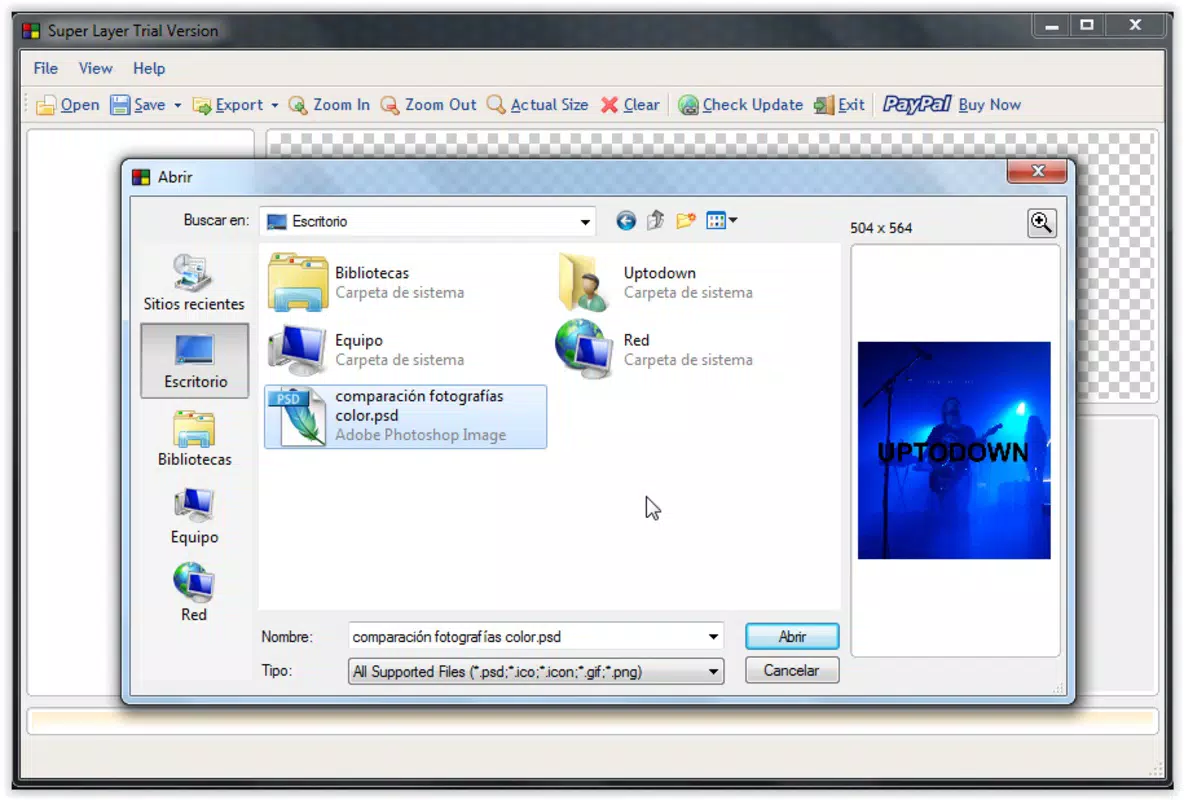This screenshot has width=1184, height=800.
Task: Click the Adobe Photoshop Image description text
Action: (421, 435)
